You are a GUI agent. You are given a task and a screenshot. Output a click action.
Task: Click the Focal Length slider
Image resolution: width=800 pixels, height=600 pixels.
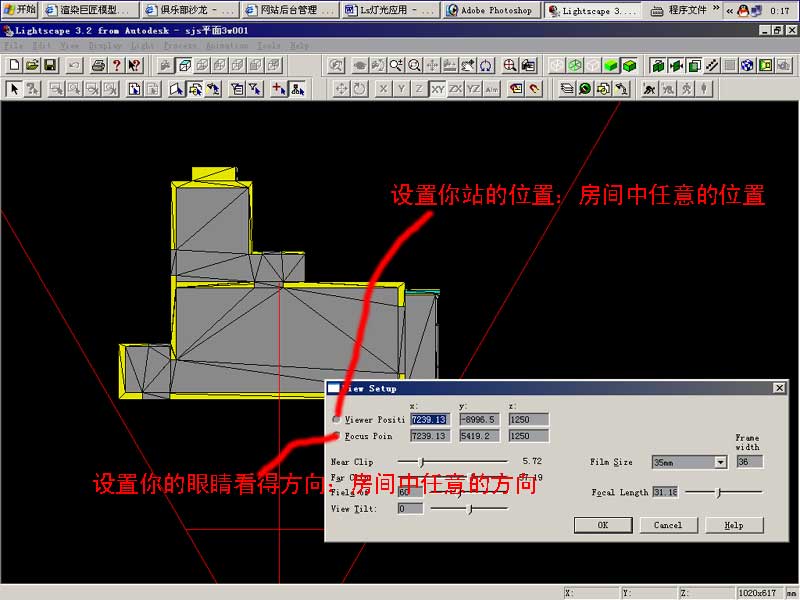(723, 492)
